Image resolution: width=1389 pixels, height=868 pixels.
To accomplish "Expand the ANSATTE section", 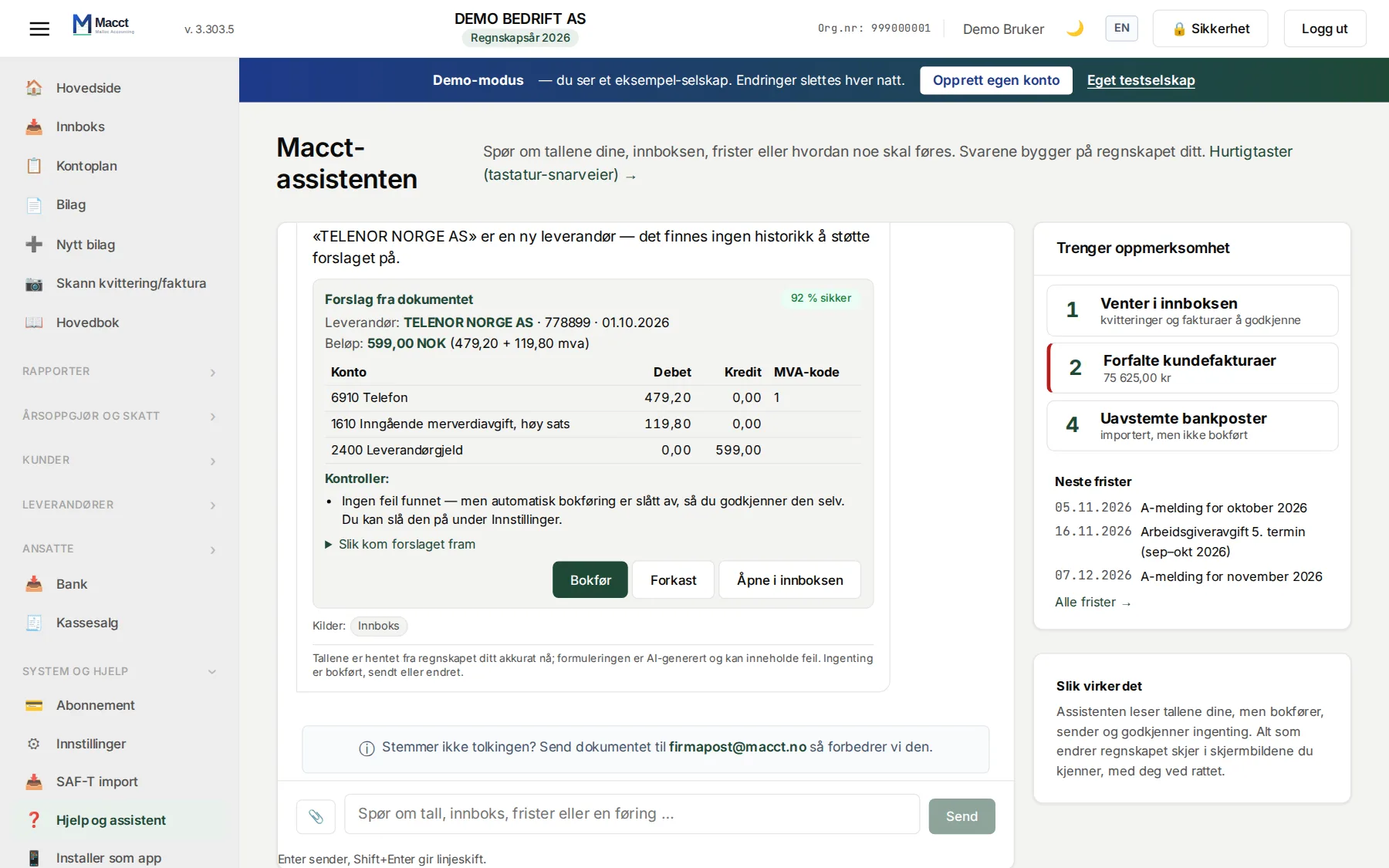I will point(120,549).
